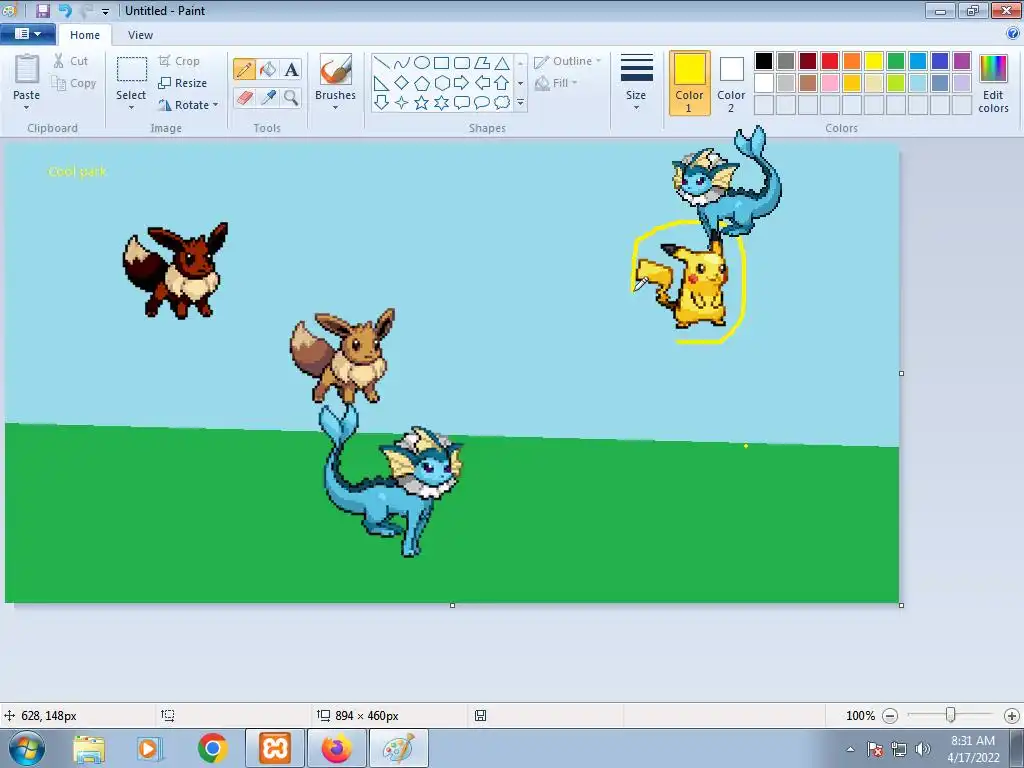Choose the Polygon shape
The image size is (1024, 768).
click(x=482, y=63)
